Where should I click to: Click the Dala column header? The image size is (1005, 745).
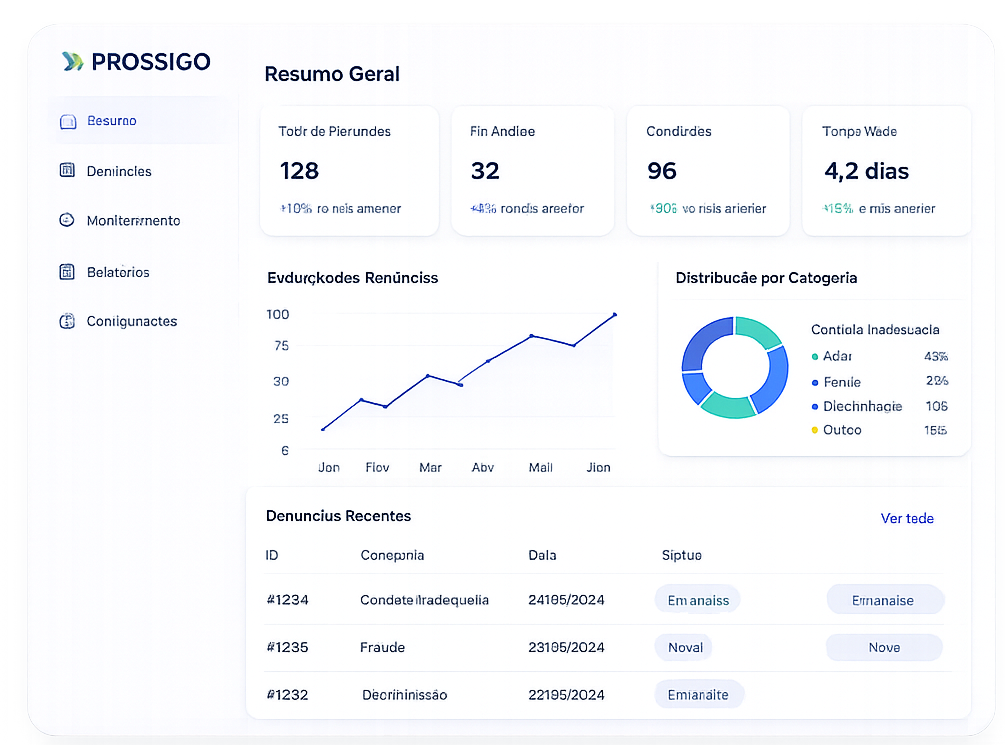542,555
